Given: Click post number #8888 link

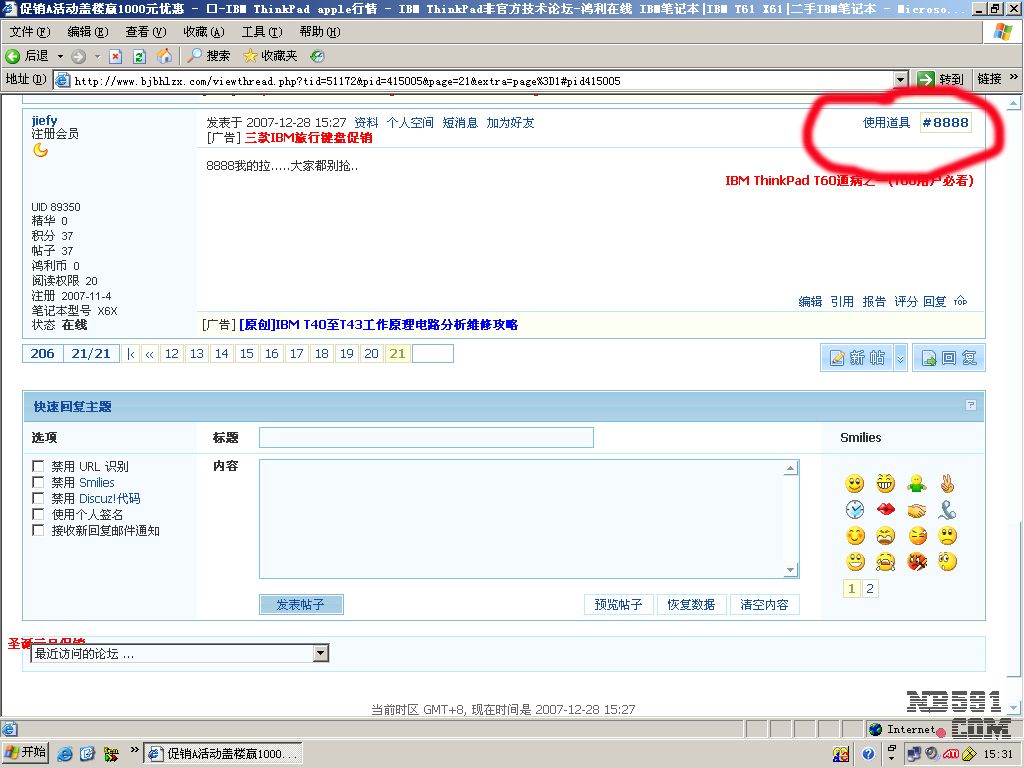Looking at the screenshot, I should click(x=945, y=122).
